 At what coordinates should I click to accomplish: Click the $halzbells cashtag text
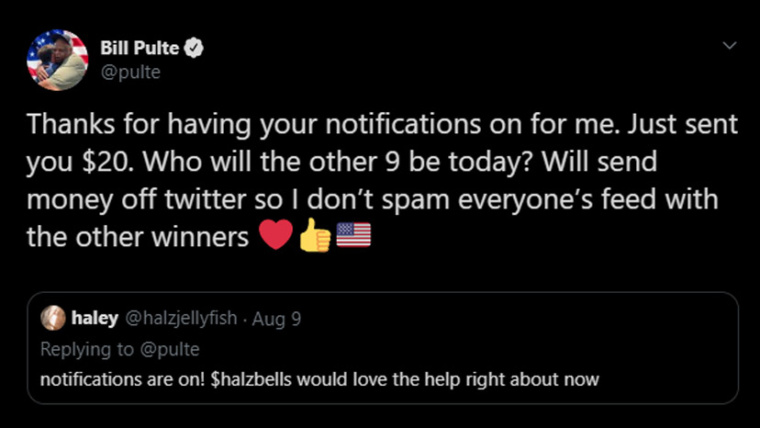coord(257,379)
